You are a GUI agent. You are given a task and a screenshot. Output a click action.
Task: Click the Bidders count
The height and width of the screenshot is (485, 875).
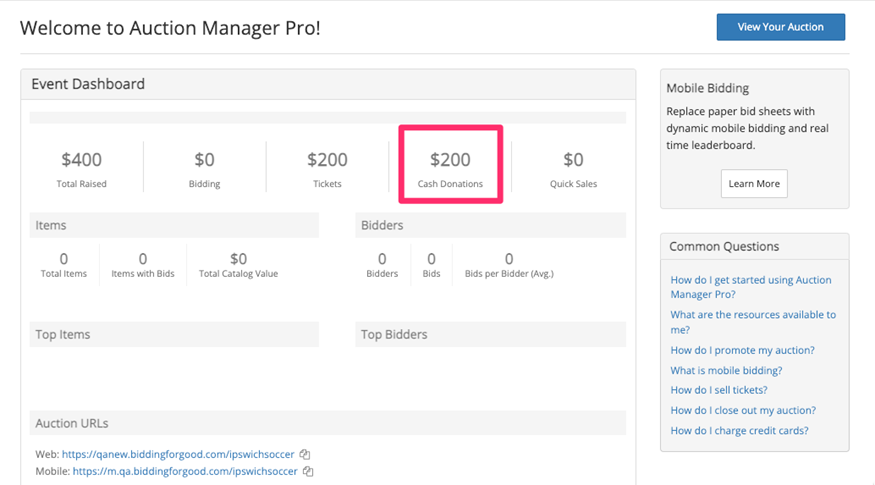pos(382,259)
